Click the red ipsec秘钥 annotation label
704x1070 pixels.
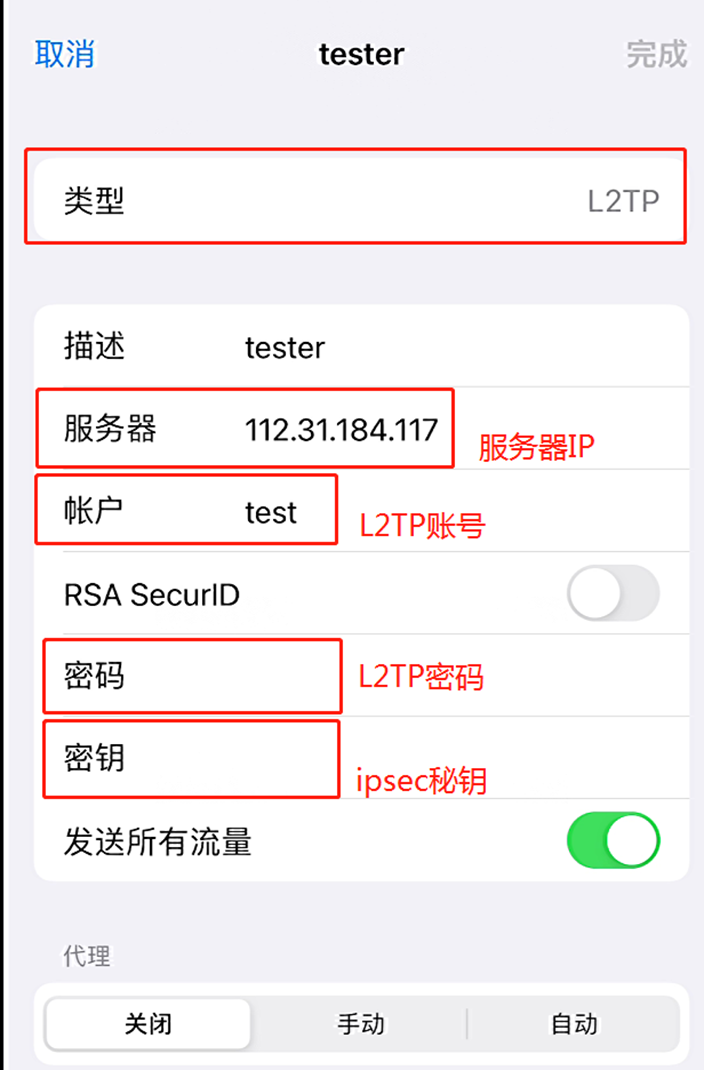tap(421, 780)
